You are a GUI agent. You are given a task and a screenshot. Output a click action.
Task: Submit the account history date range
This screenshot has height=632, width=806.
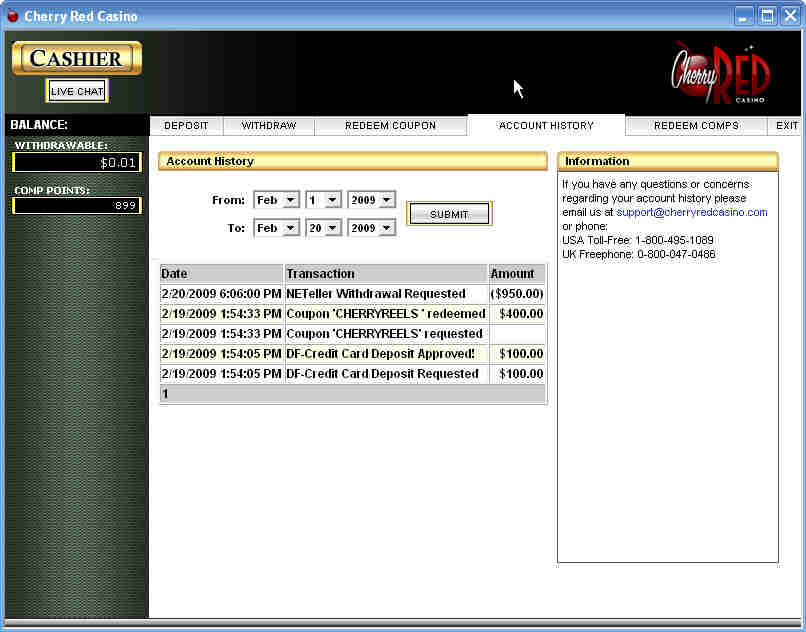pyautogui.click(x=449, y=214)
